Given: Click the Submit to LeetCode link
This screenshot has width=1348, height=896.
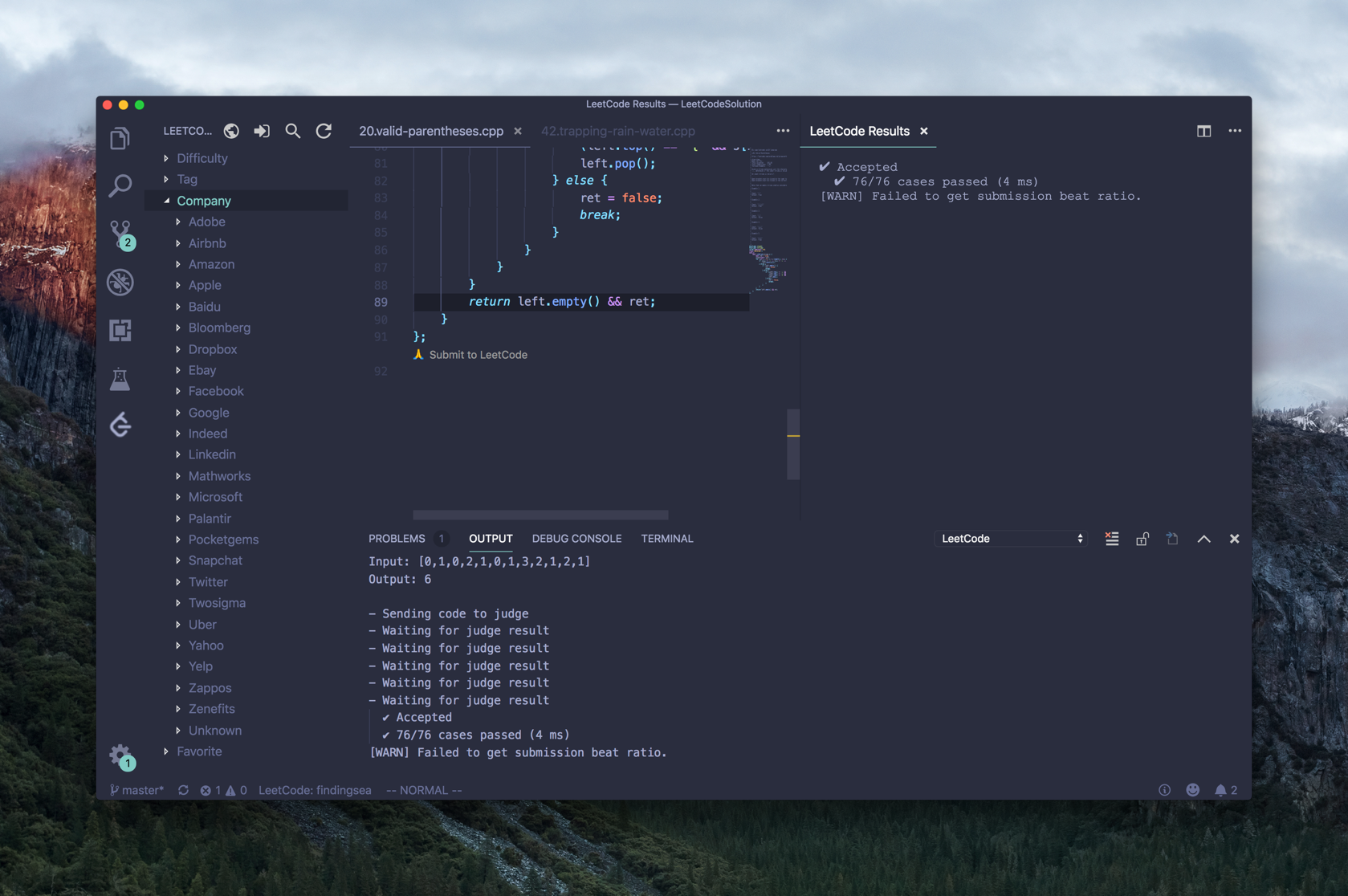Looking at the screenshot, I should point(478,355).
